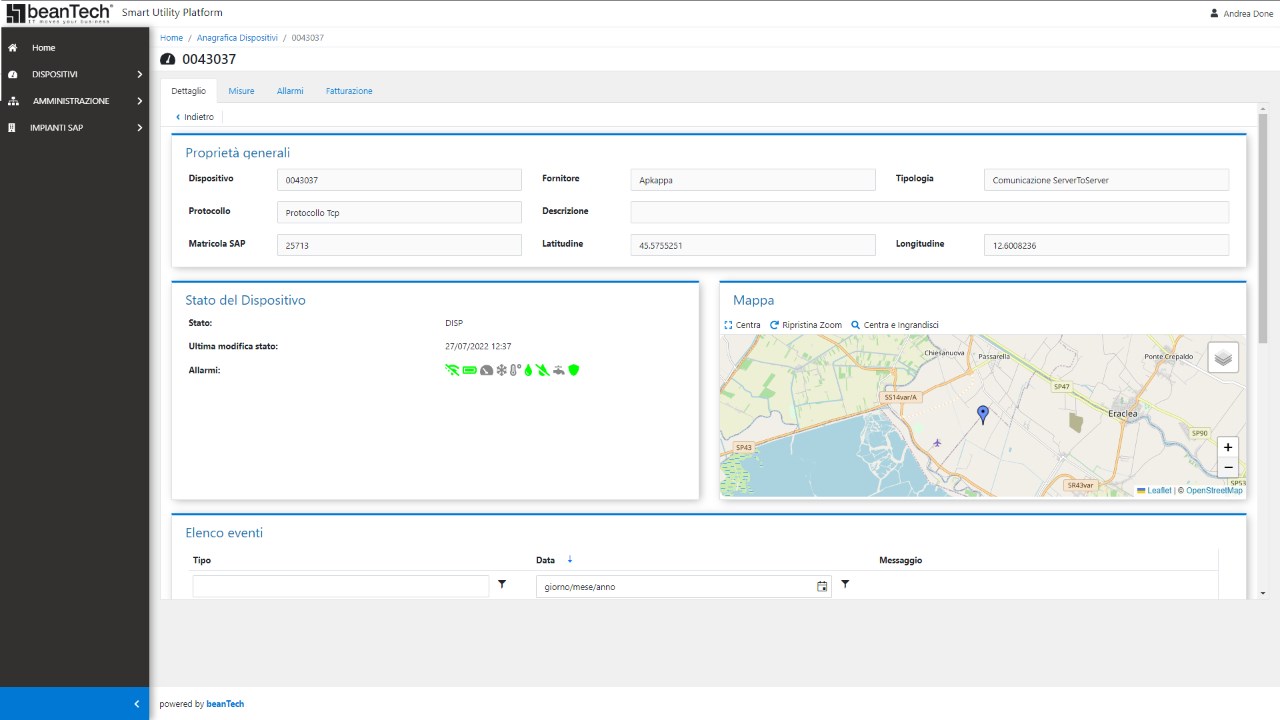Click the snowflake frost alarm icon

point(502,370)
